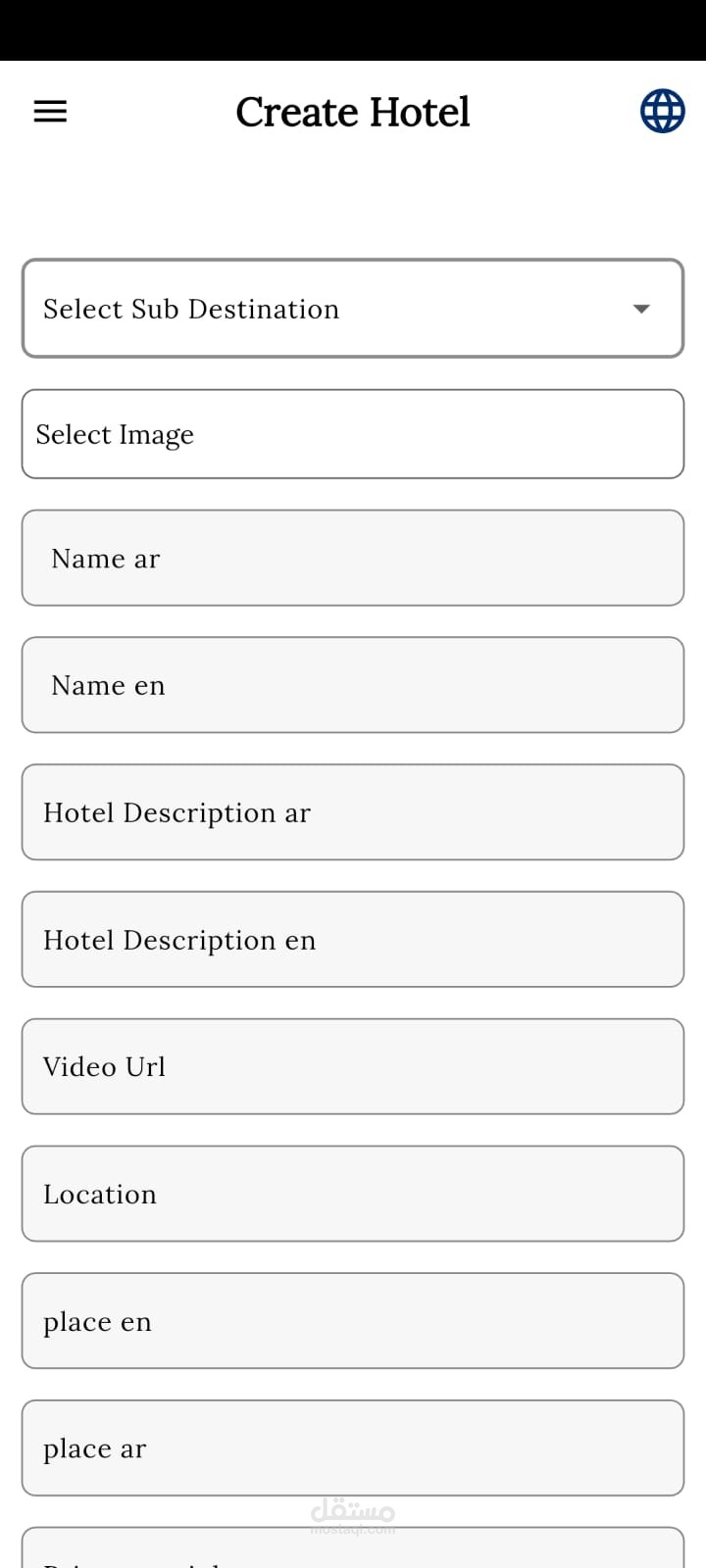Image resolution: width=706 pixels, height=1568 pixels.
Task: Open the hamburger navigation menu
Action: click(50, 112)
